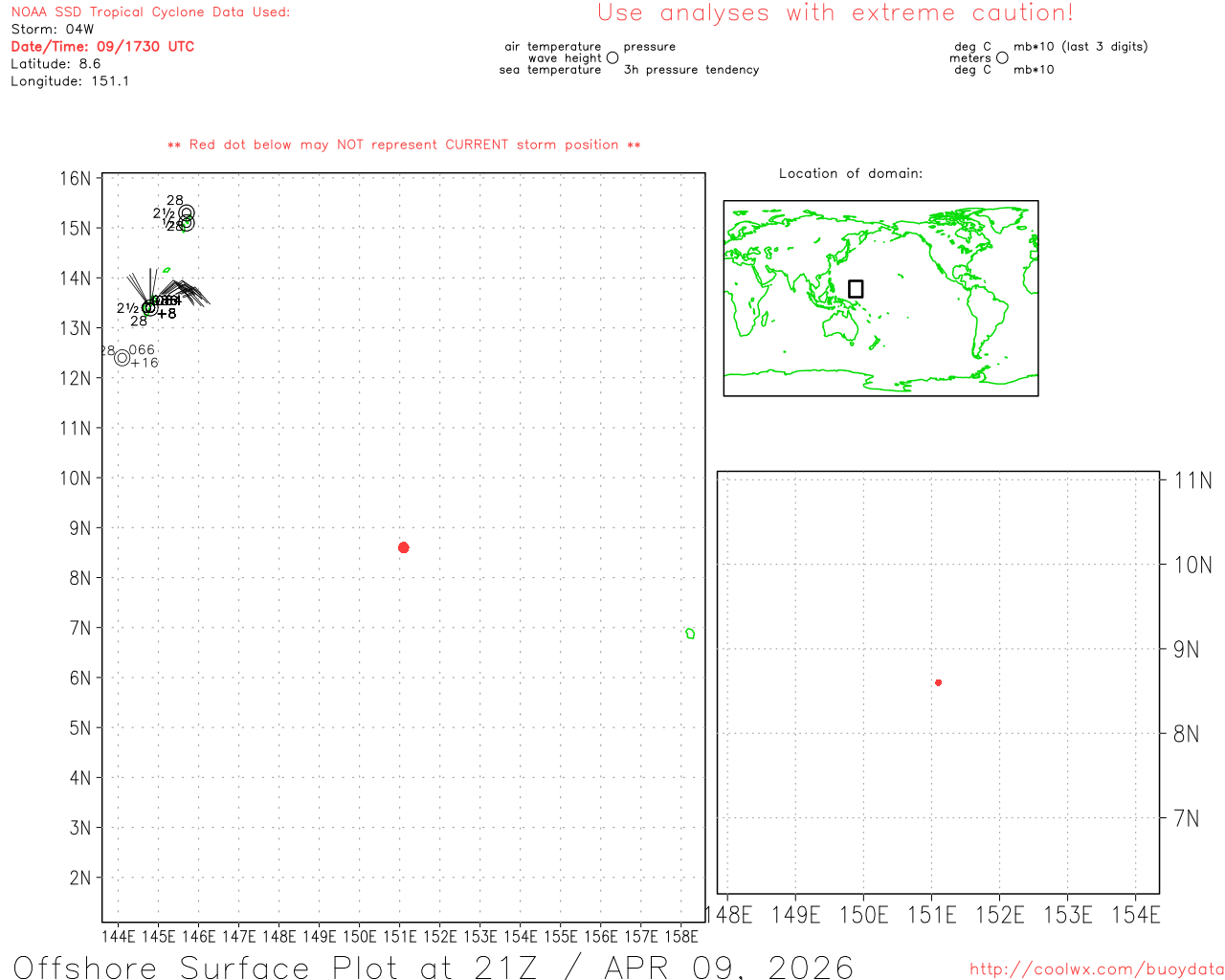Click the coolwx.com/buoydata URL

click(1097, 969)
